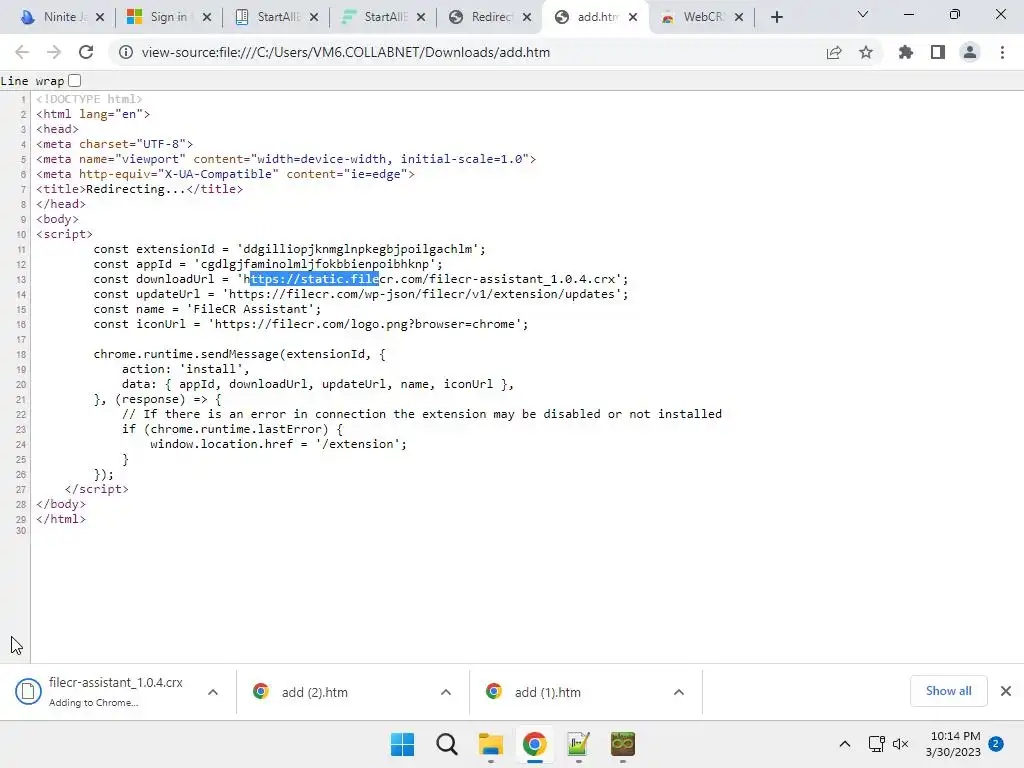Screen dimensions: 1024x768
Task: Close the second StartAllBack tab
Action: [421, 17]
